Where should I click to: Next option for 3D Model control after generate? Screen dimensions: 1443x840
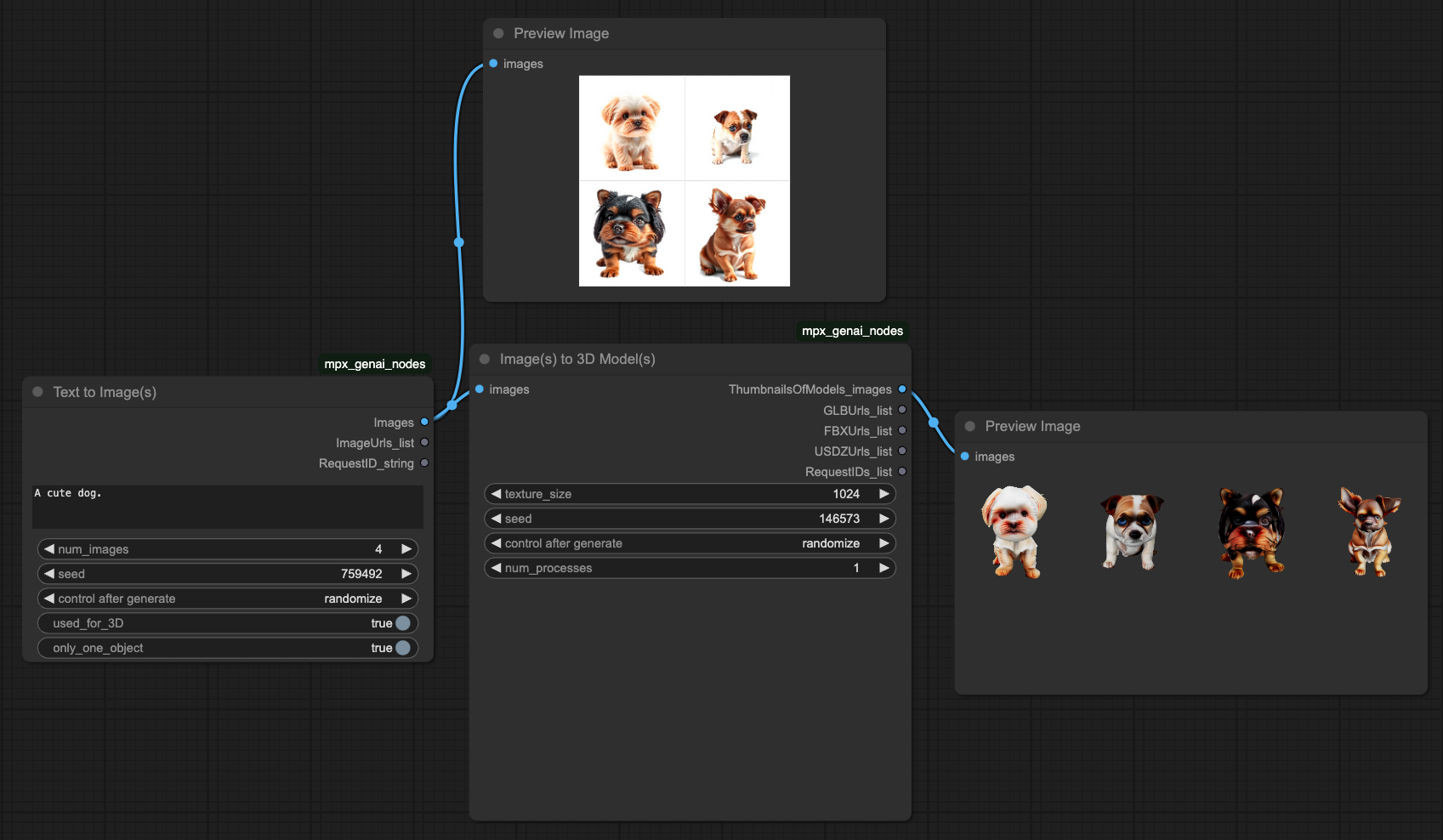click(x=884, y=543)
